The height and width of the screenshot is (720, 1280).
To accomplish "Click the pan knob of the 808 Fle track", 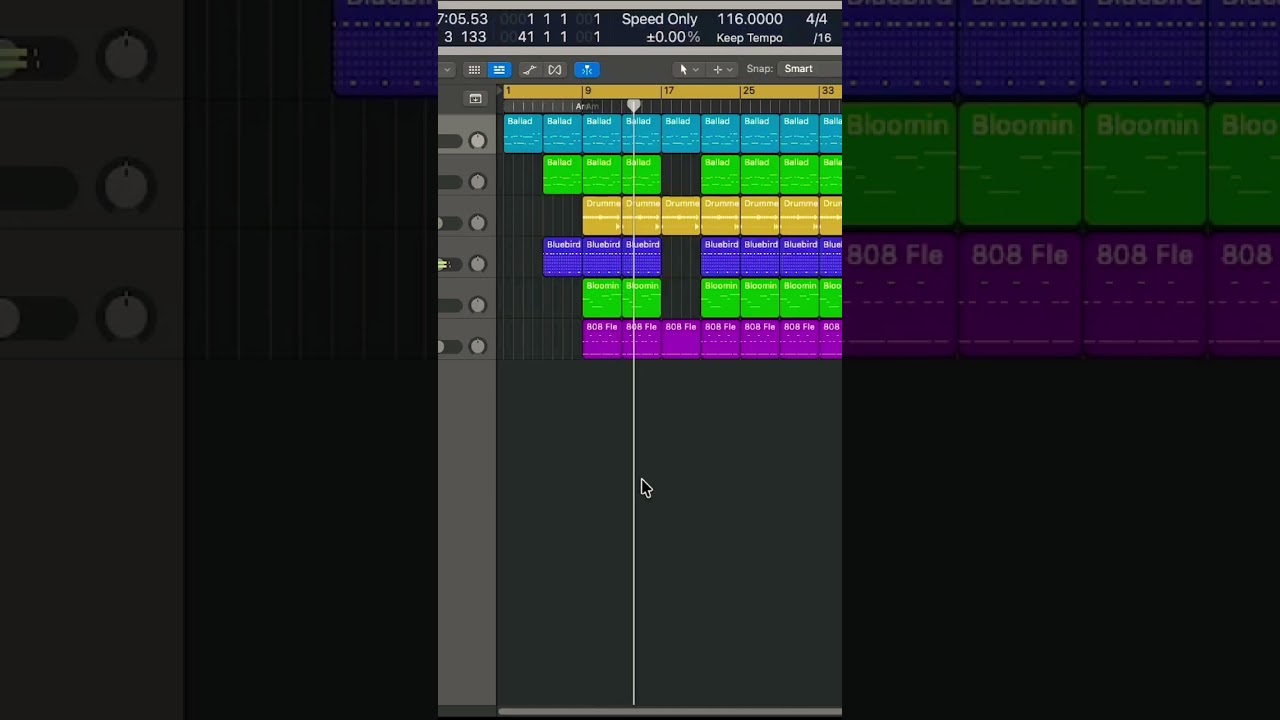I will pos(478,346).
